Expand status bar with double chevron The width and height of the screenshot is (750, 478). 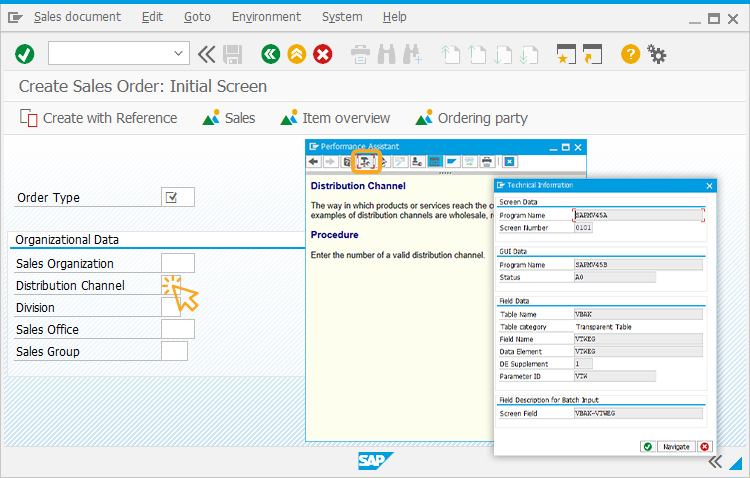(x=715, y=462)
